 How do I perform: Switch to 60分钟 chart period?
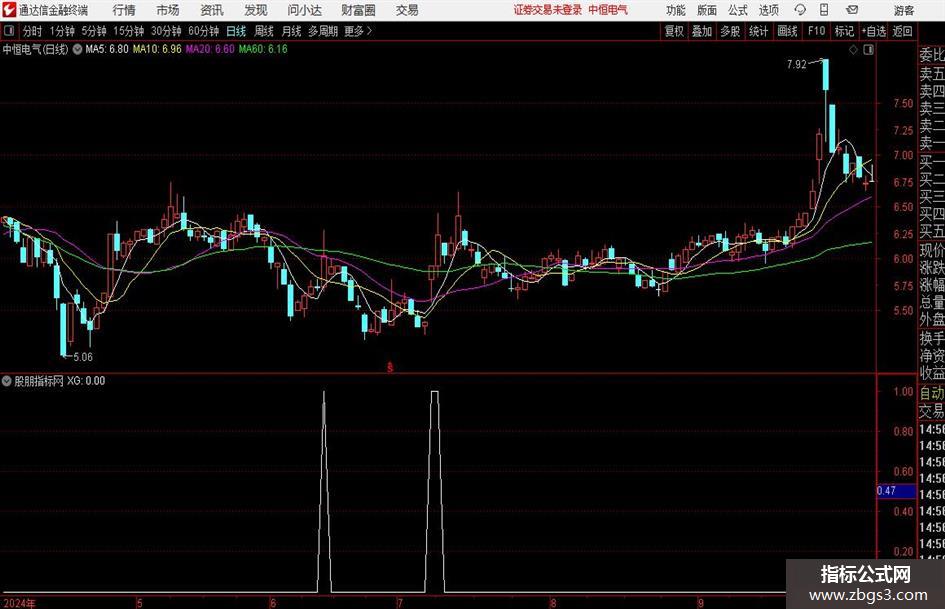pyautogui.click(x=203, y=31)
